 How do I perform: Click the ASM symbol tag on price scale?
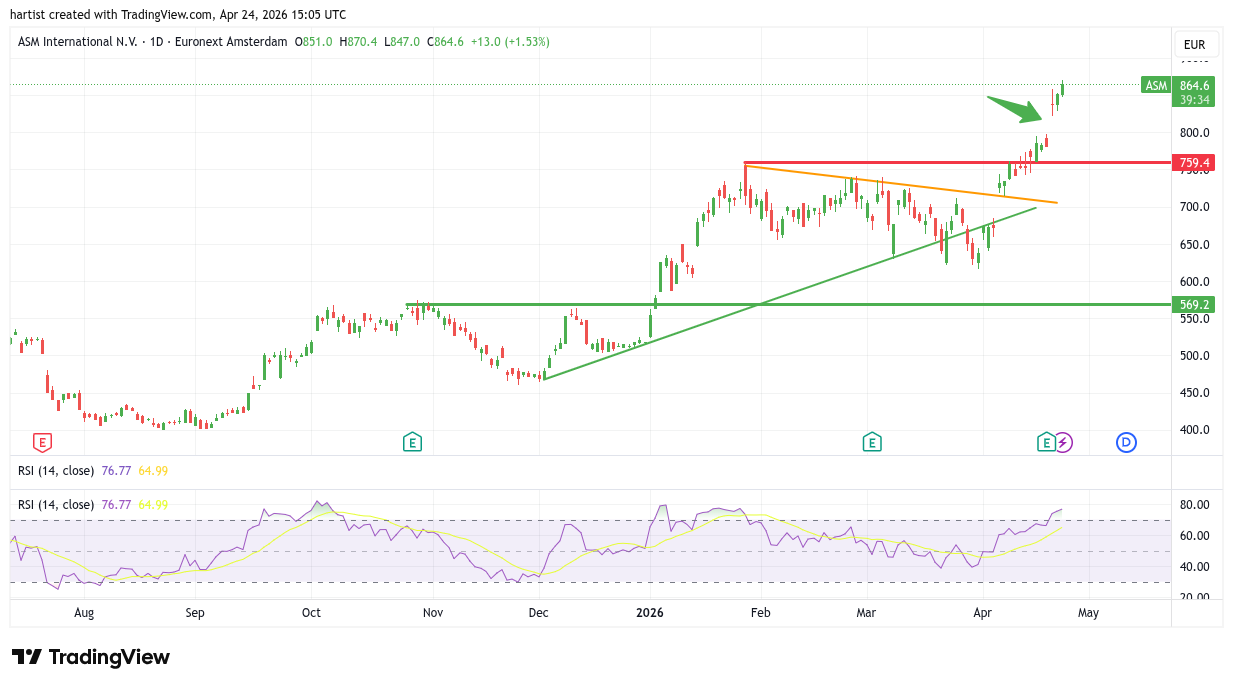pyautogui.click(x=1156, y=86)
